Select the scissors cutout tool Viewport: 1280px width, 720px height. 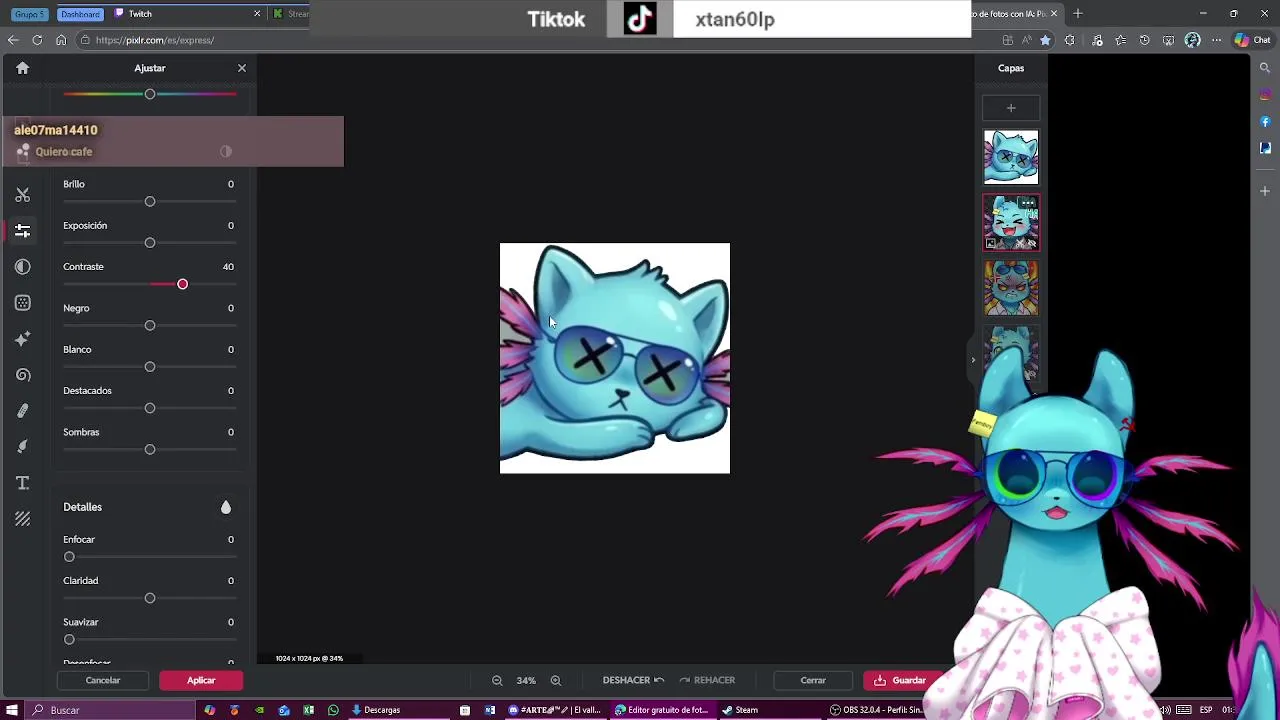pyautogui.click(x=22, y=195)
